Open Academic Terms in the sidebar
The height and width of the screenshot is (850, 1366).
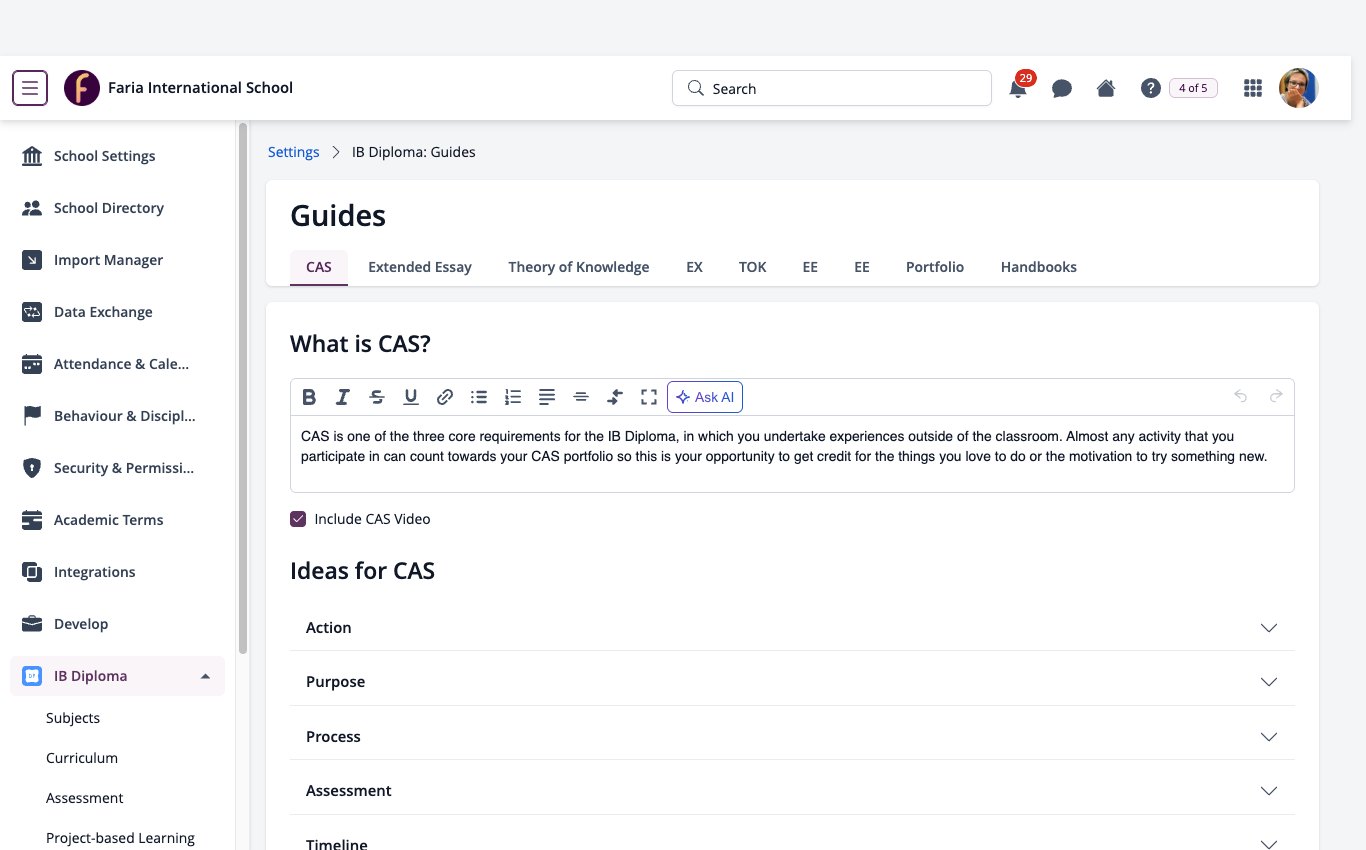tap(117, 520)
